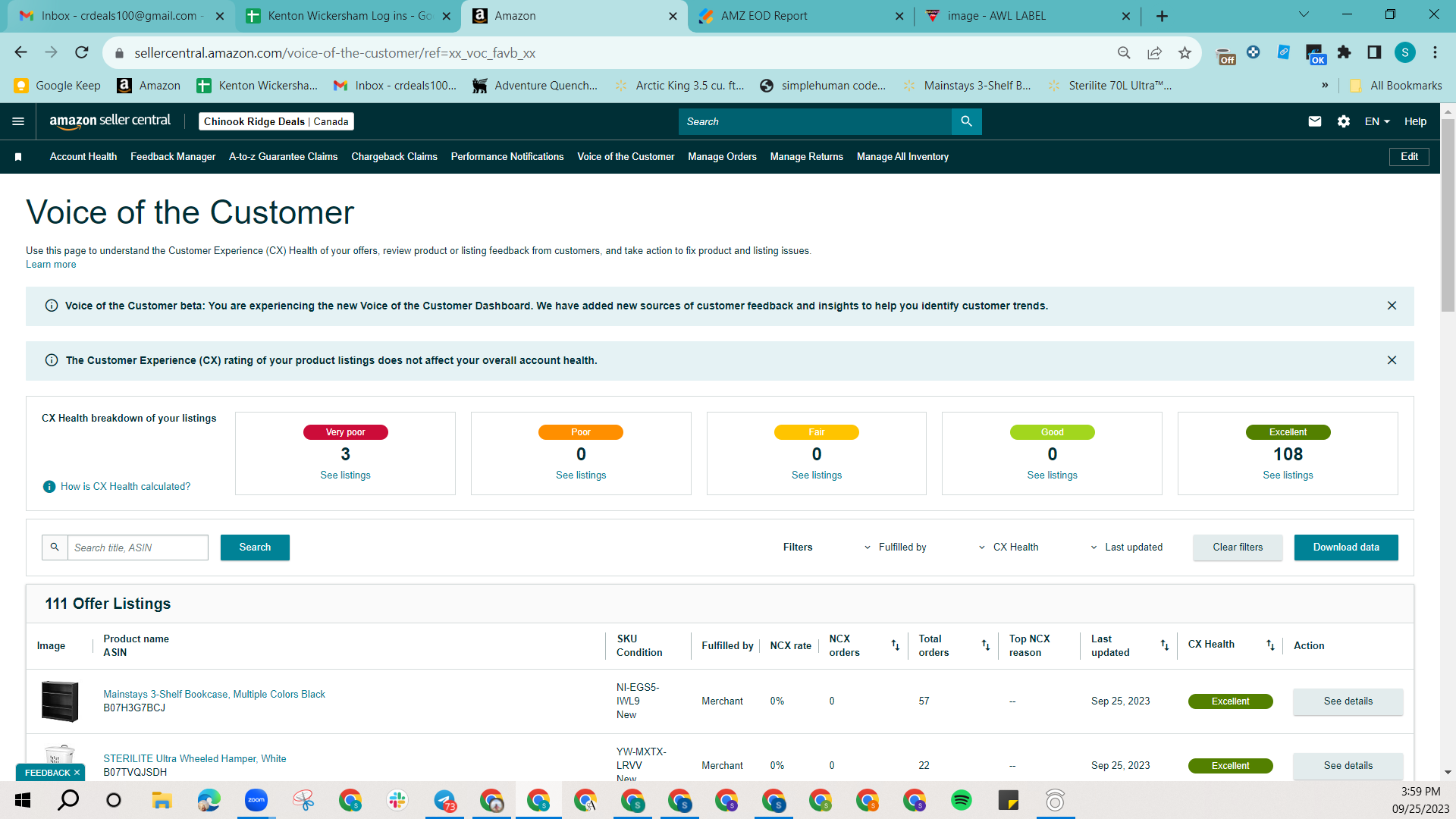Go to Account Health menu item
This screenshot has width=1456, height=819.
point(83,157)
